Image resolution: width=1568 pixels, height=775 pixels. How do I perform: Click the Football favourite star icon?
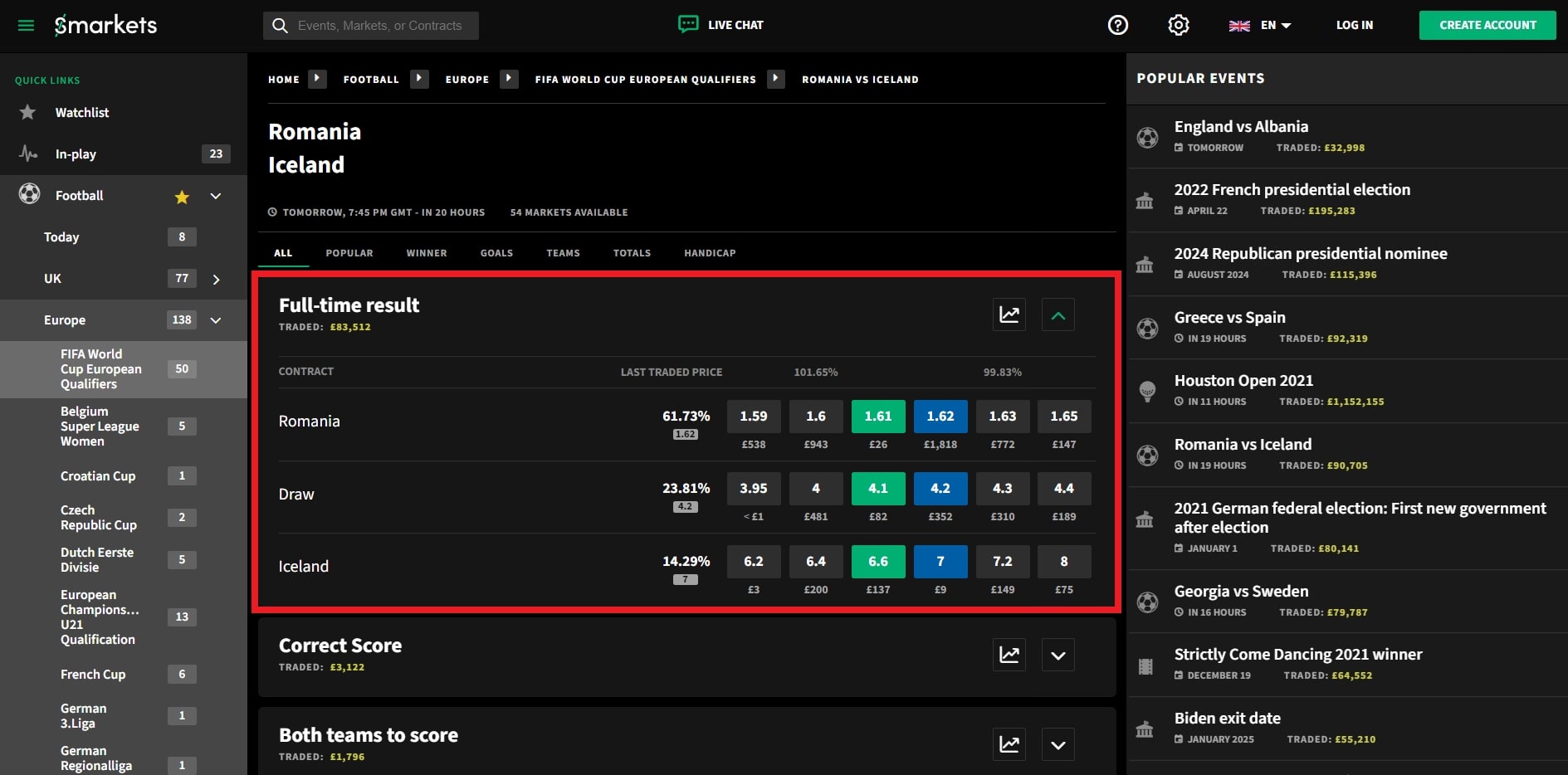182,197
